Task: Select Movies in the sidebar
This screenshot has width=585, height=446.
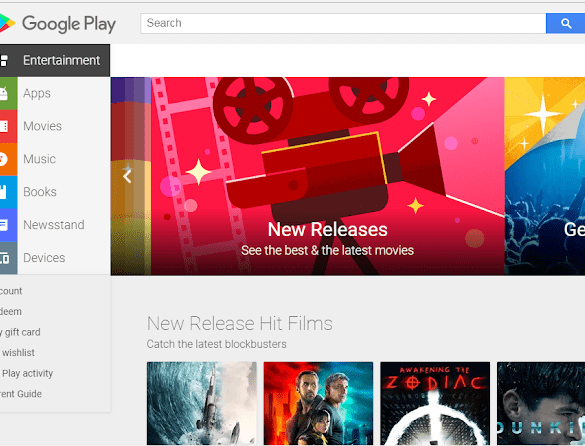Action: point(43,126)
